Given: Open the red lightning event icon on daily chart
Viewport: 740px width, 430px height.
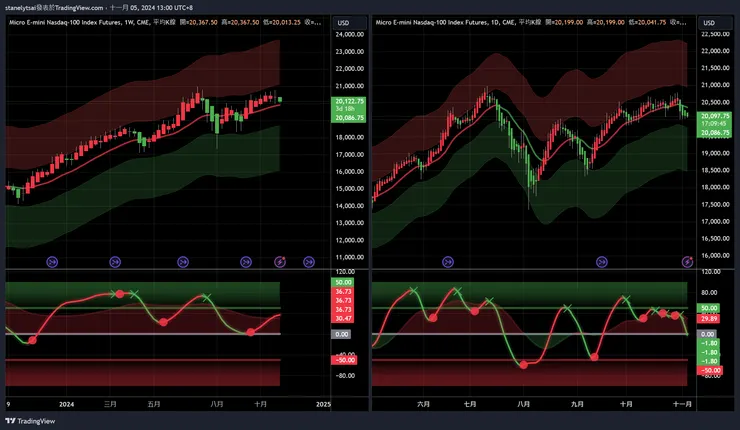Looking at the screenshot, I should point(688,261).
